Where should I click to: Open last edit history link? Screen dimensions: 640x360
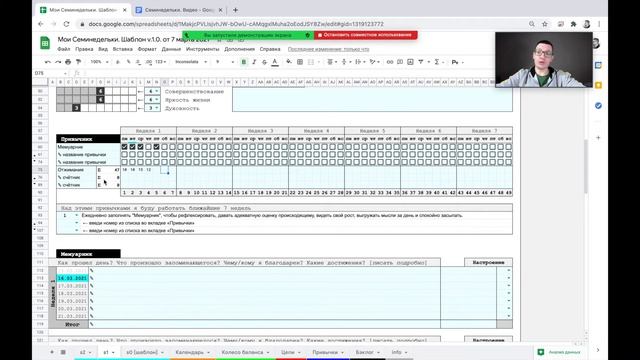(329, 49)
